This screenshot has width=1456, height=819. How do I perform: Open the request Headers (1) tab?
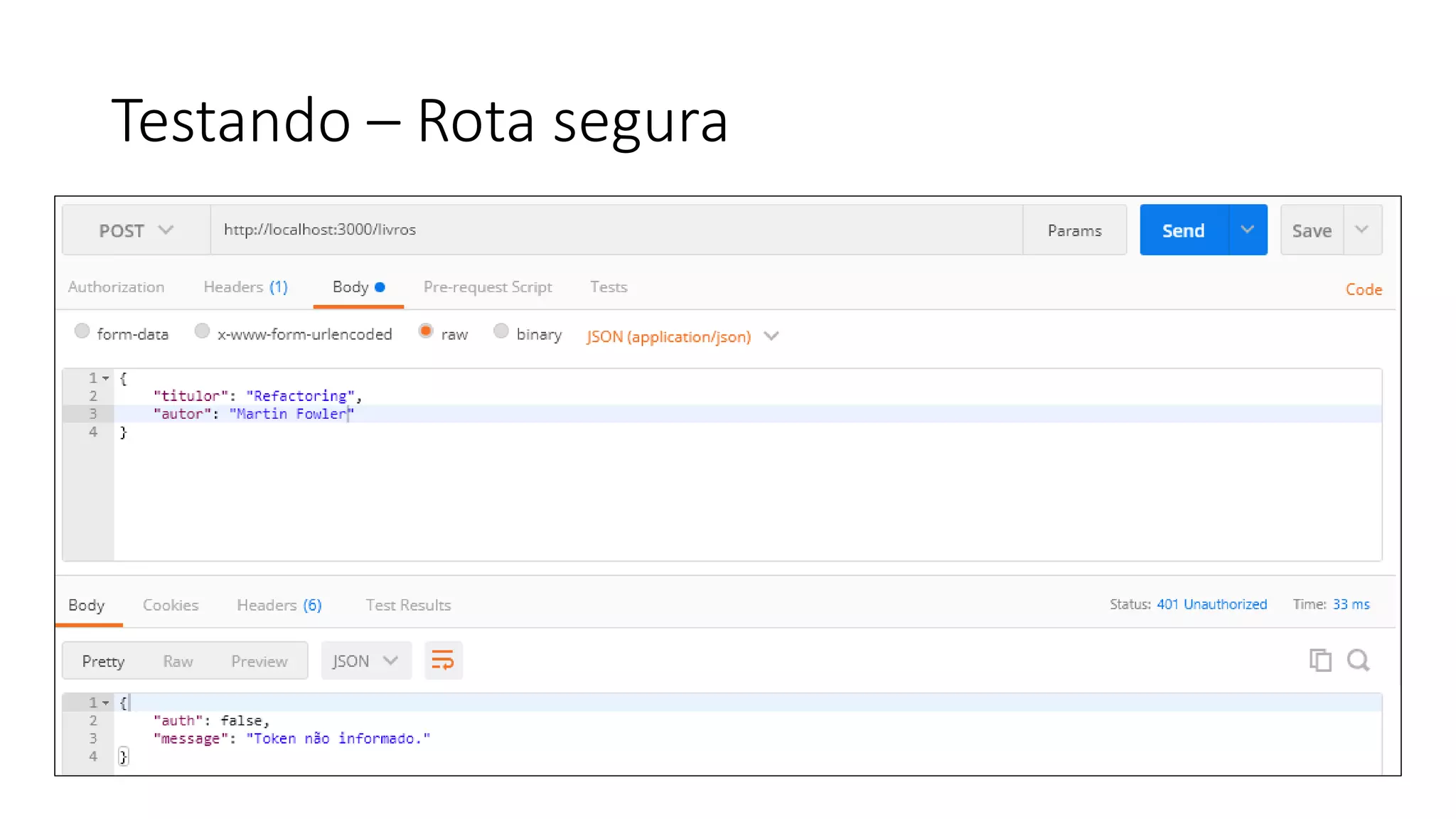[245, 287]
